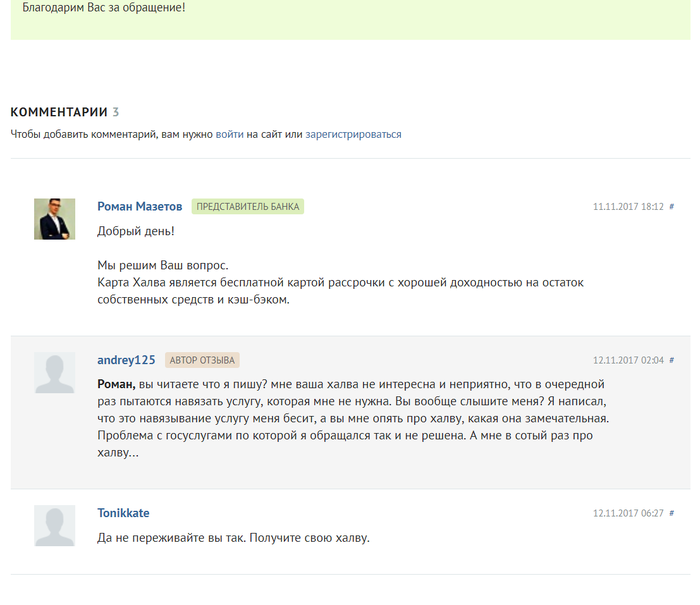700x605 pixels.
Task: Click the 'войти' login link
Action: pyautogui.click(x=229, y=134)
